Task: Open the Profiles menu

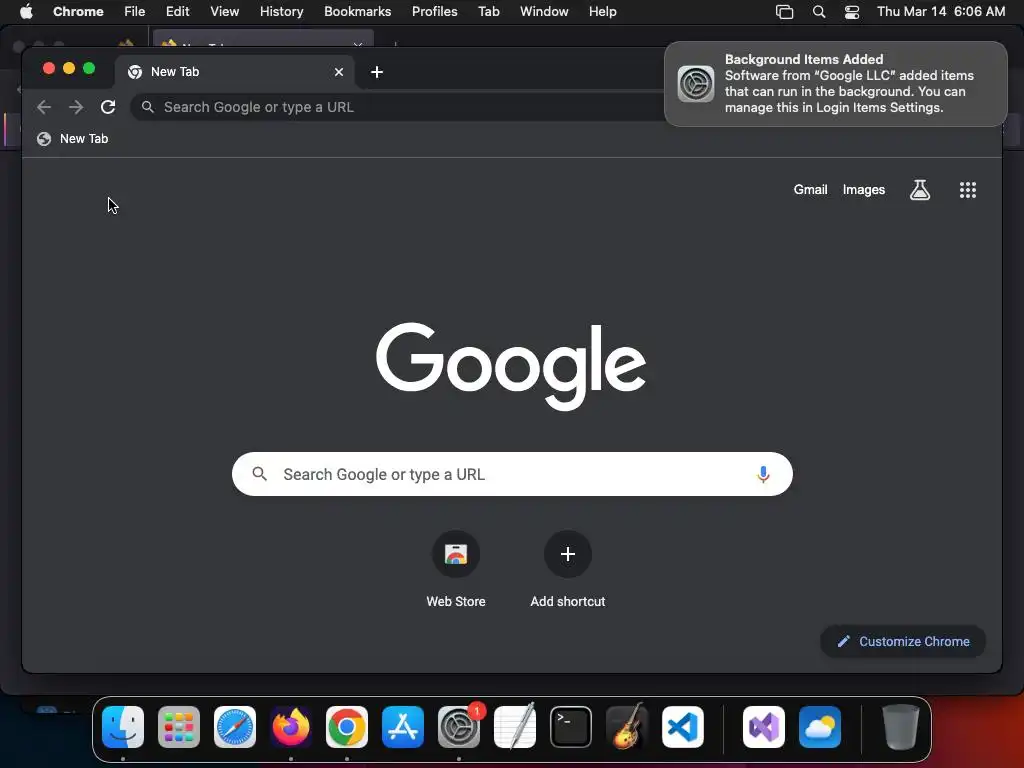Action: pos(434,12)
